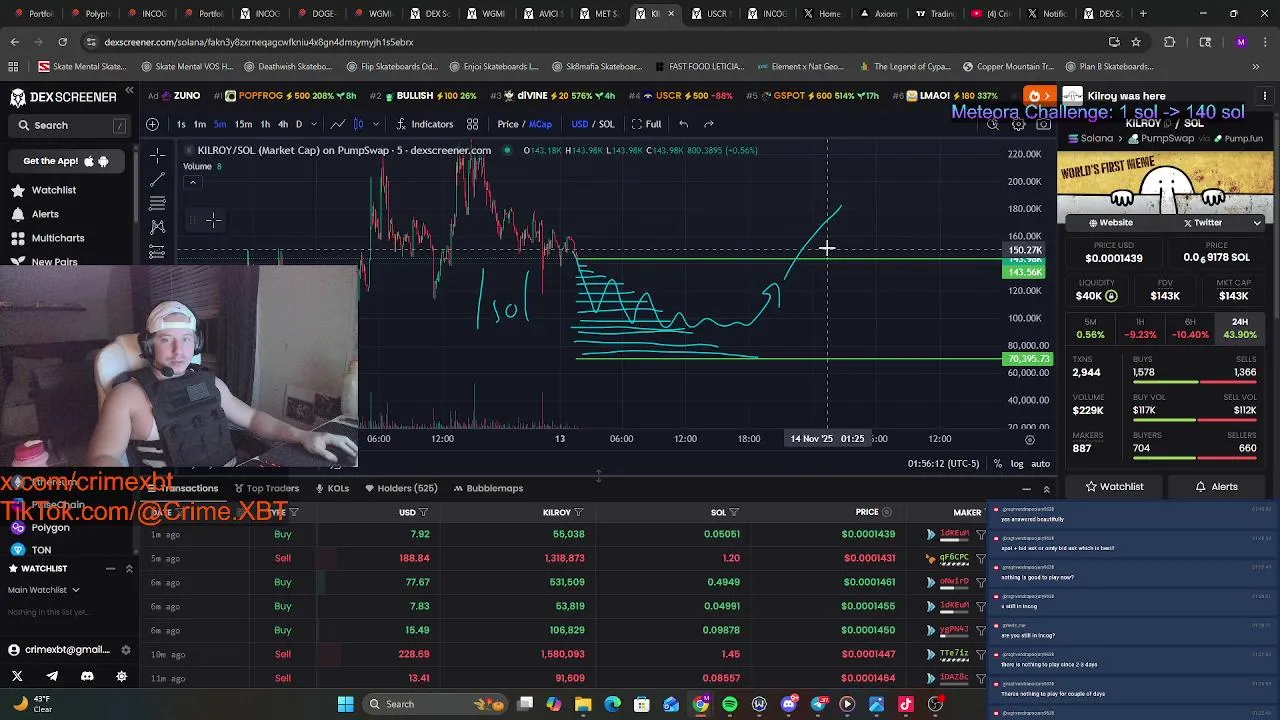Open TikTok from the taskbar

click(x=906, y=704)
